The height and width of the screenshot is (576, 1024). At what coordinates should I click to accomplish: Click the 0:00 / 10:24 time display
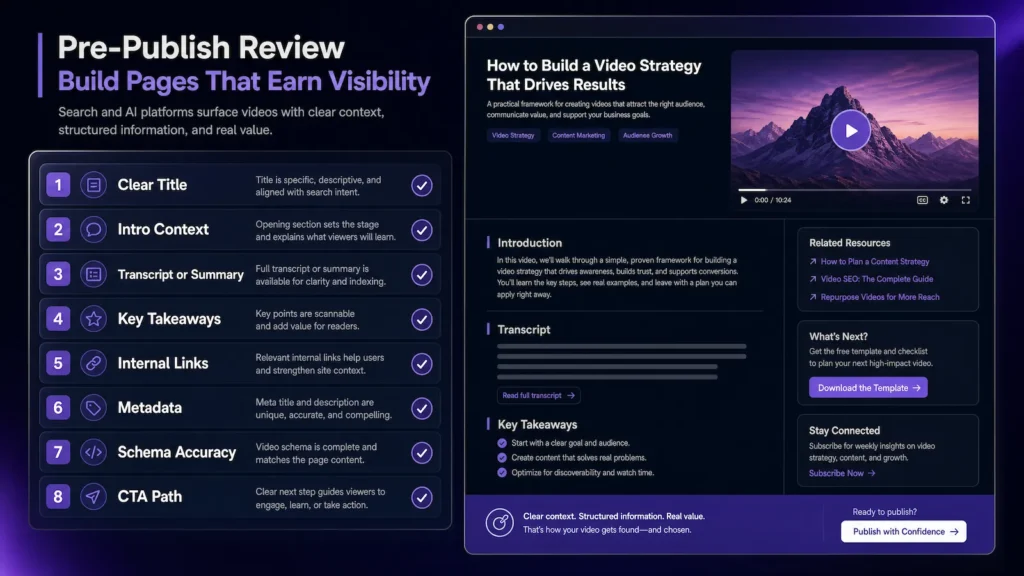tap(773, 200)
